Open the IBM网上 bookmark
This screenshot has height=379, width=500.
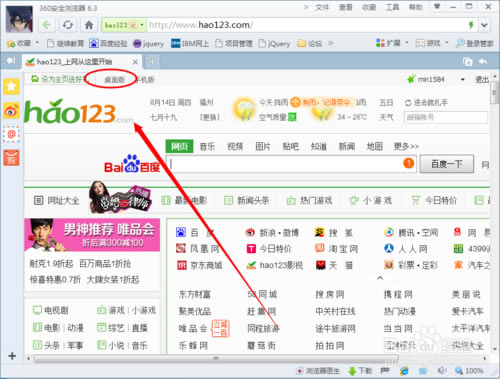(x=190, y=43)
